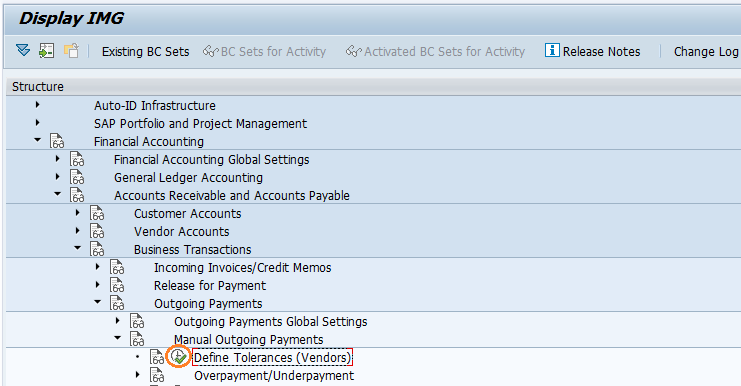Click documentation icon for Financial Accounting
This screenshot has width=741, height=386.
pos(57,141)
